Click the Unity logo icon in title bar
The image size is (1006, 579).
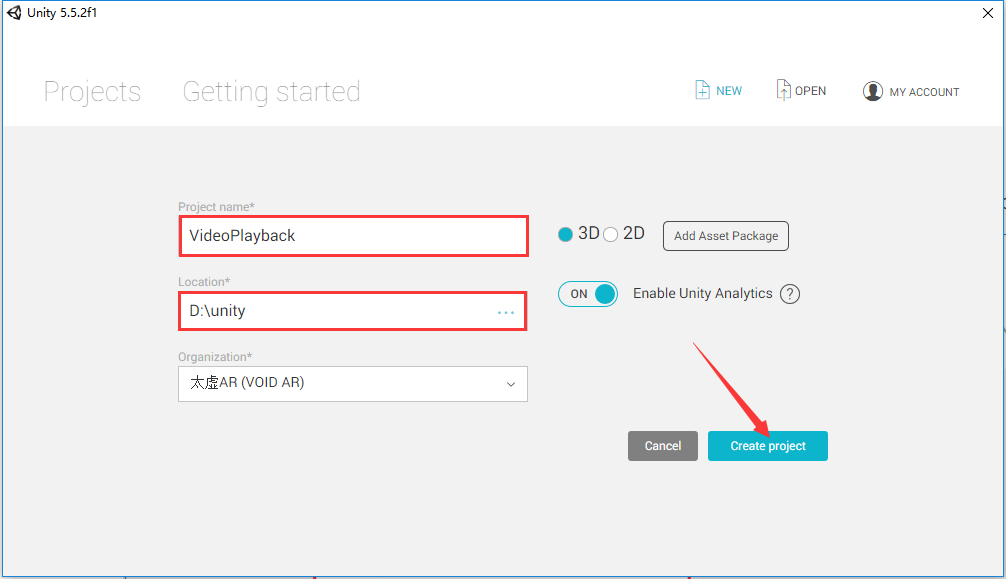[x=13, y=13]
